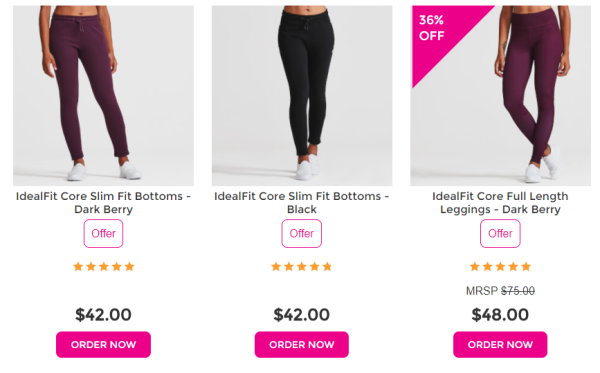
Task: Click the $48.00 price of the Dark Berry leggings
Action: pos(500,315)
